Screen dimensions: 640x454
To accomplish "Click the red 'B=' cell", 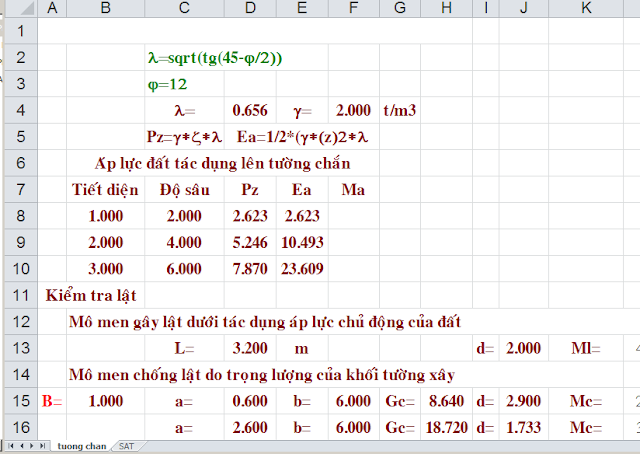I will (51, 401).
